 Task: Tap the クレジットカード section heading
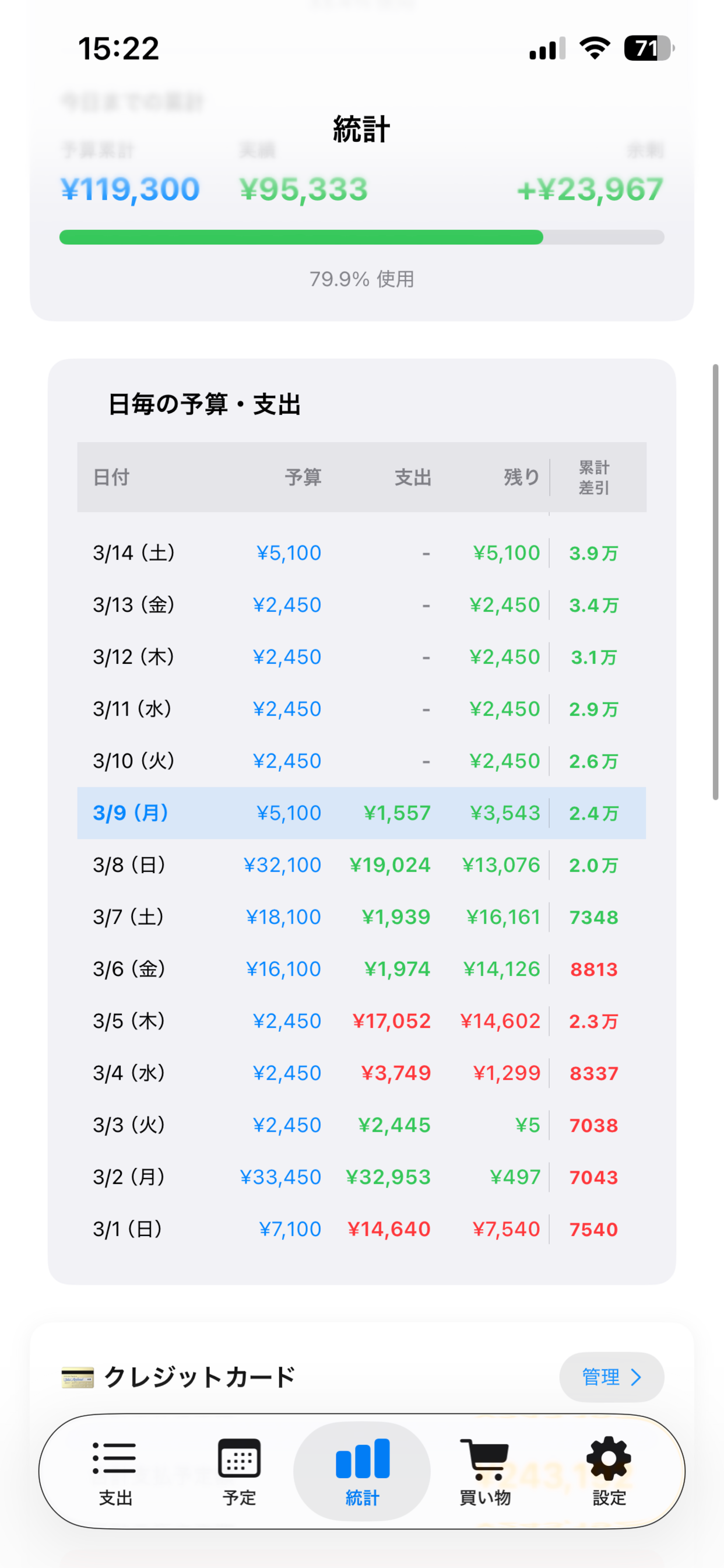pos(199,1377)
